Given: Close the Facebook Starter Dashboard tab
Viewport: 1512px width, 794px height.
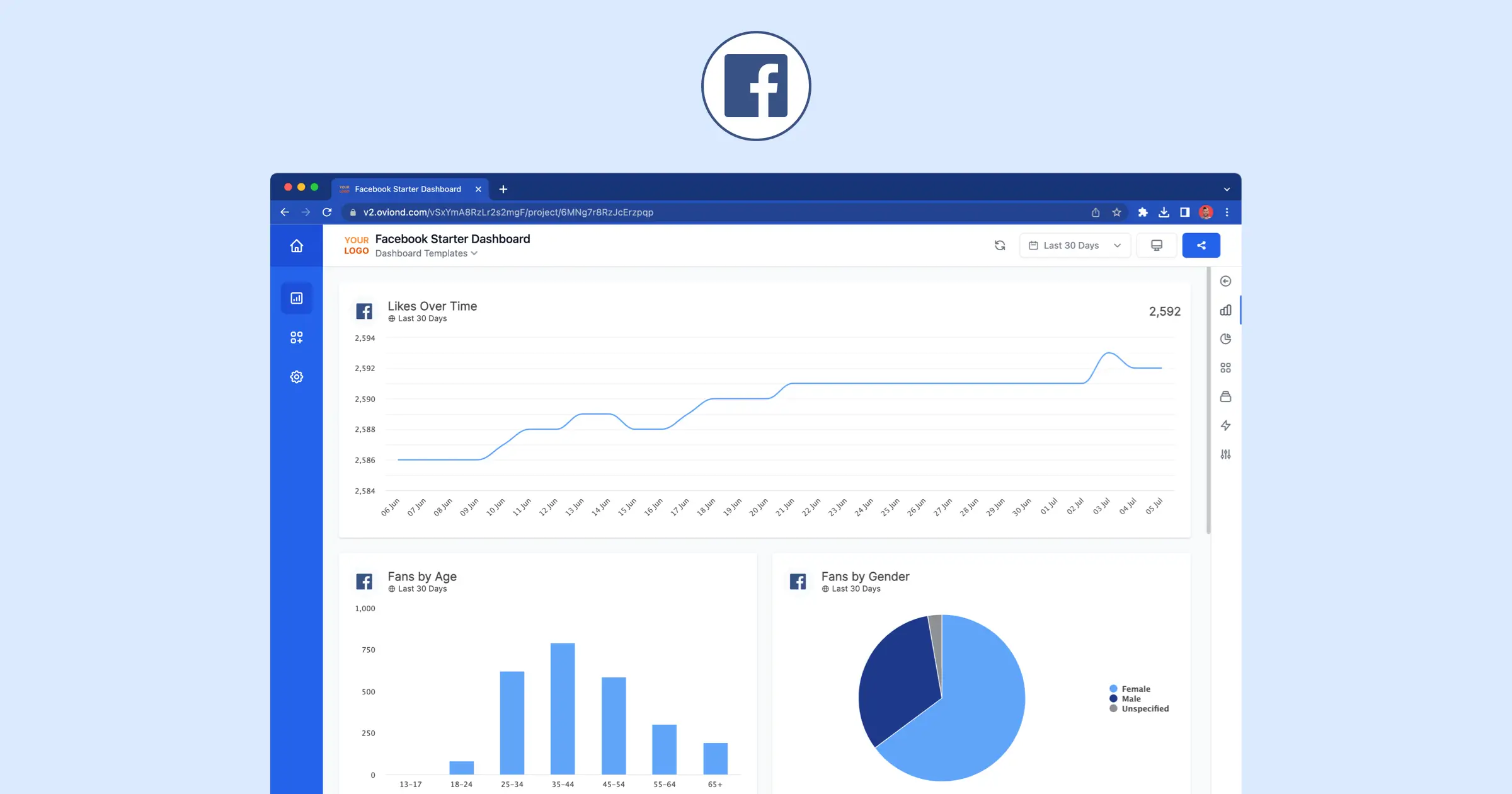Looking at the screenshot, I should tap(478, 189).
